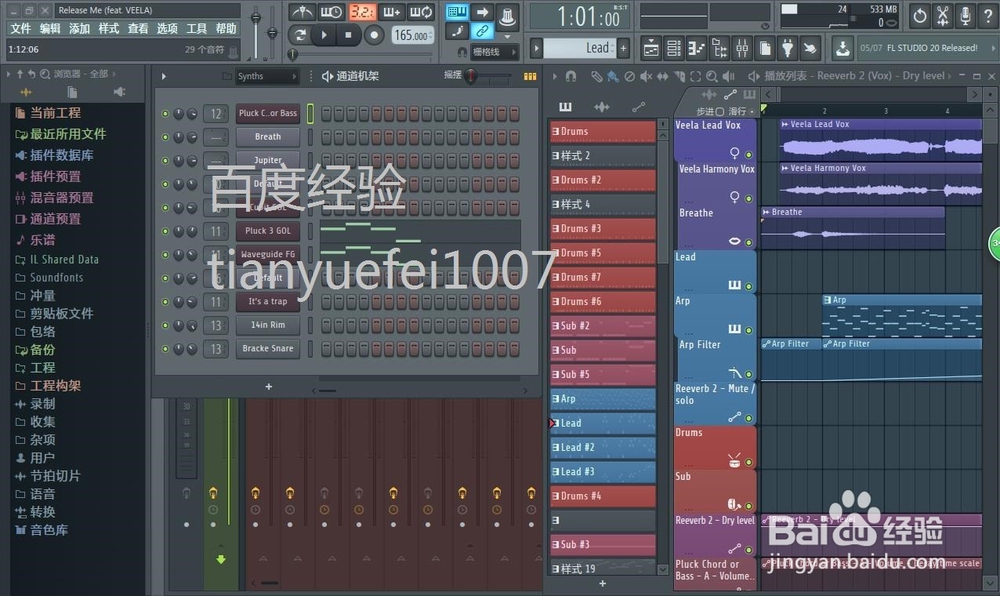Open audio editor scissors icon
Viewport: 1000px width, 596px height.
tap(943, 16)
